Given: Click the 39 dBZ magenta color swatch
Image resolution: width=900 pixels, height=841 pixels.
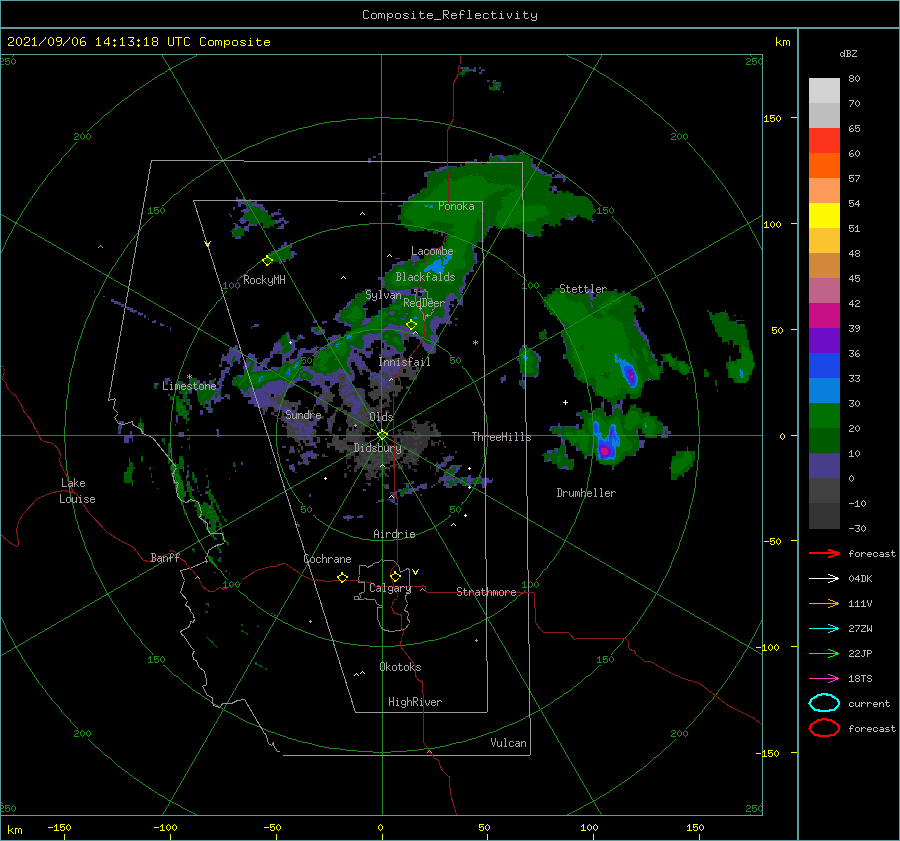Looking at the screenshot, I should pos(824,315).
